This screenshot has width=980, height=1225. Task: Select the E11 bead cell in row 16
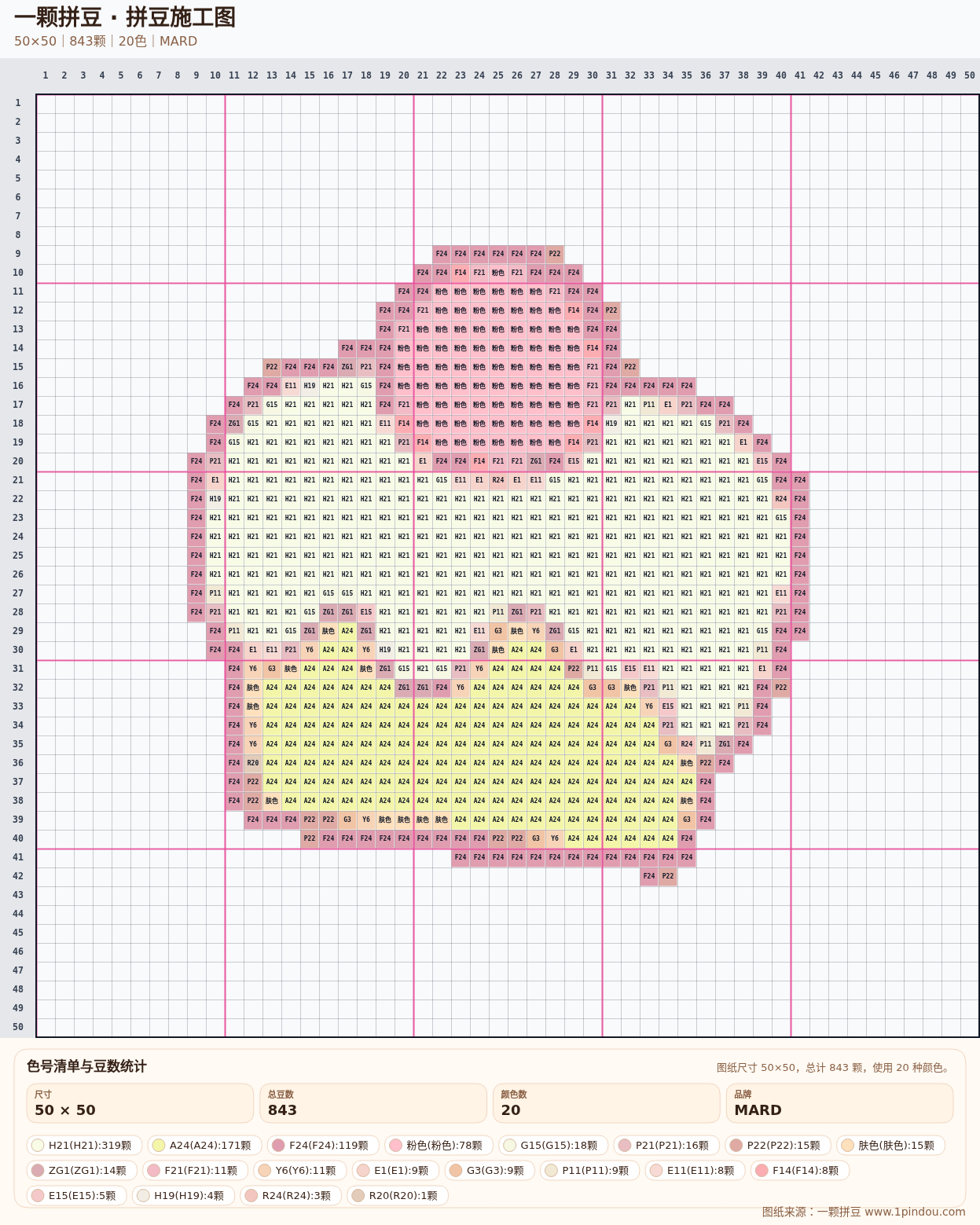291,386
